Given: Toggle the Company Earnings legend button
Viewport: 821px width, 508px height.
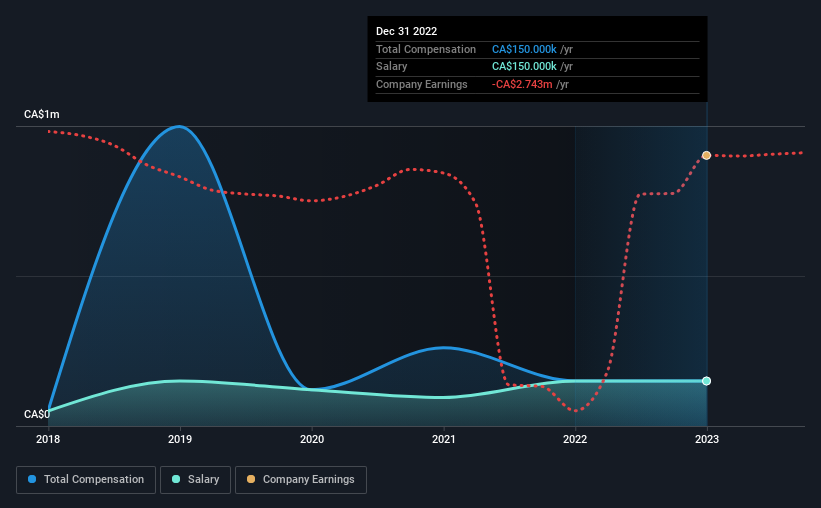Looking at the screenshot, I should click(x=301, y=480).
